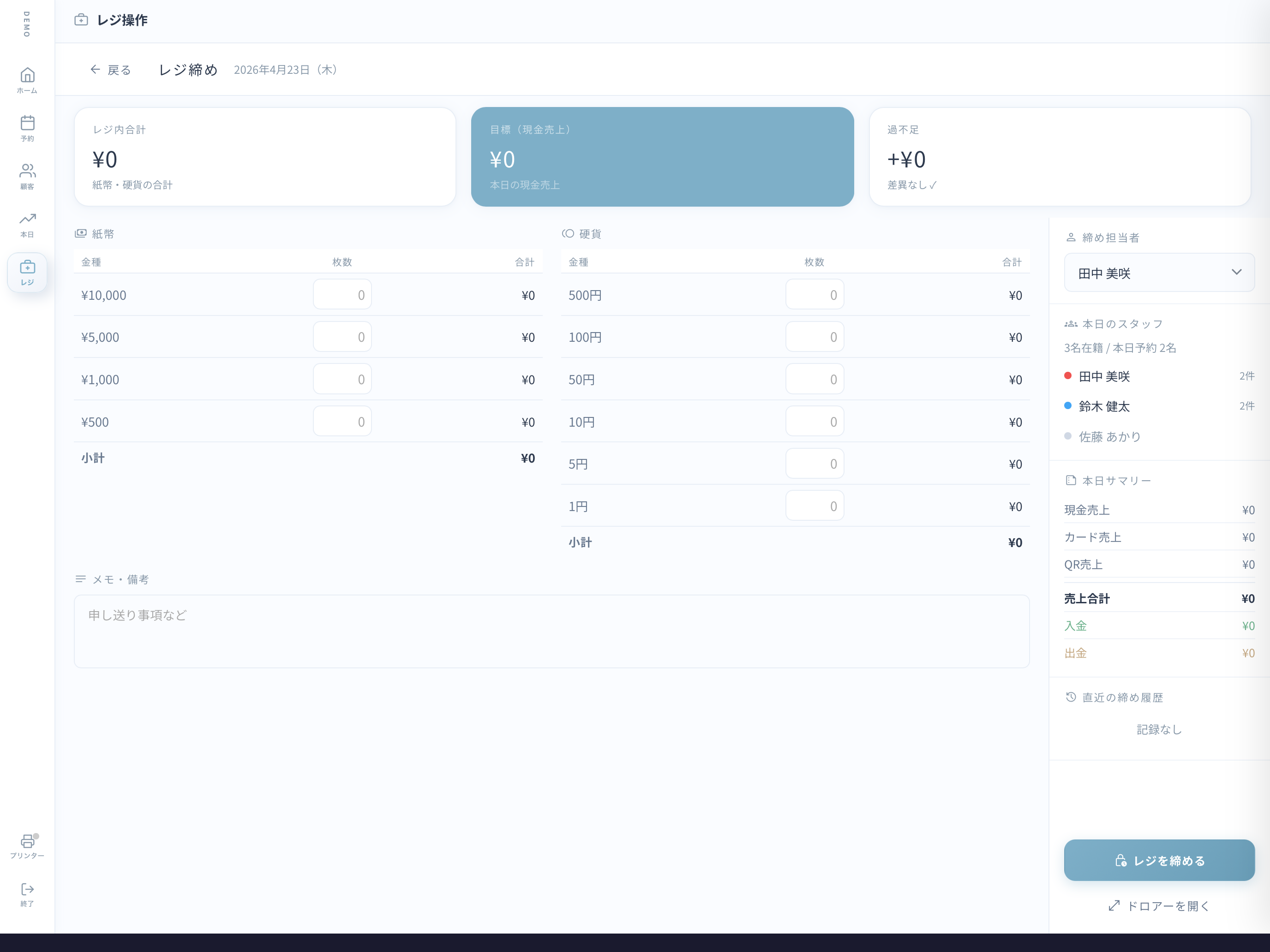Open the drawer via ドロアーを開く
Viewport: 1270px width, 952px height.
pyautogui.click(x=1159, y=905)
